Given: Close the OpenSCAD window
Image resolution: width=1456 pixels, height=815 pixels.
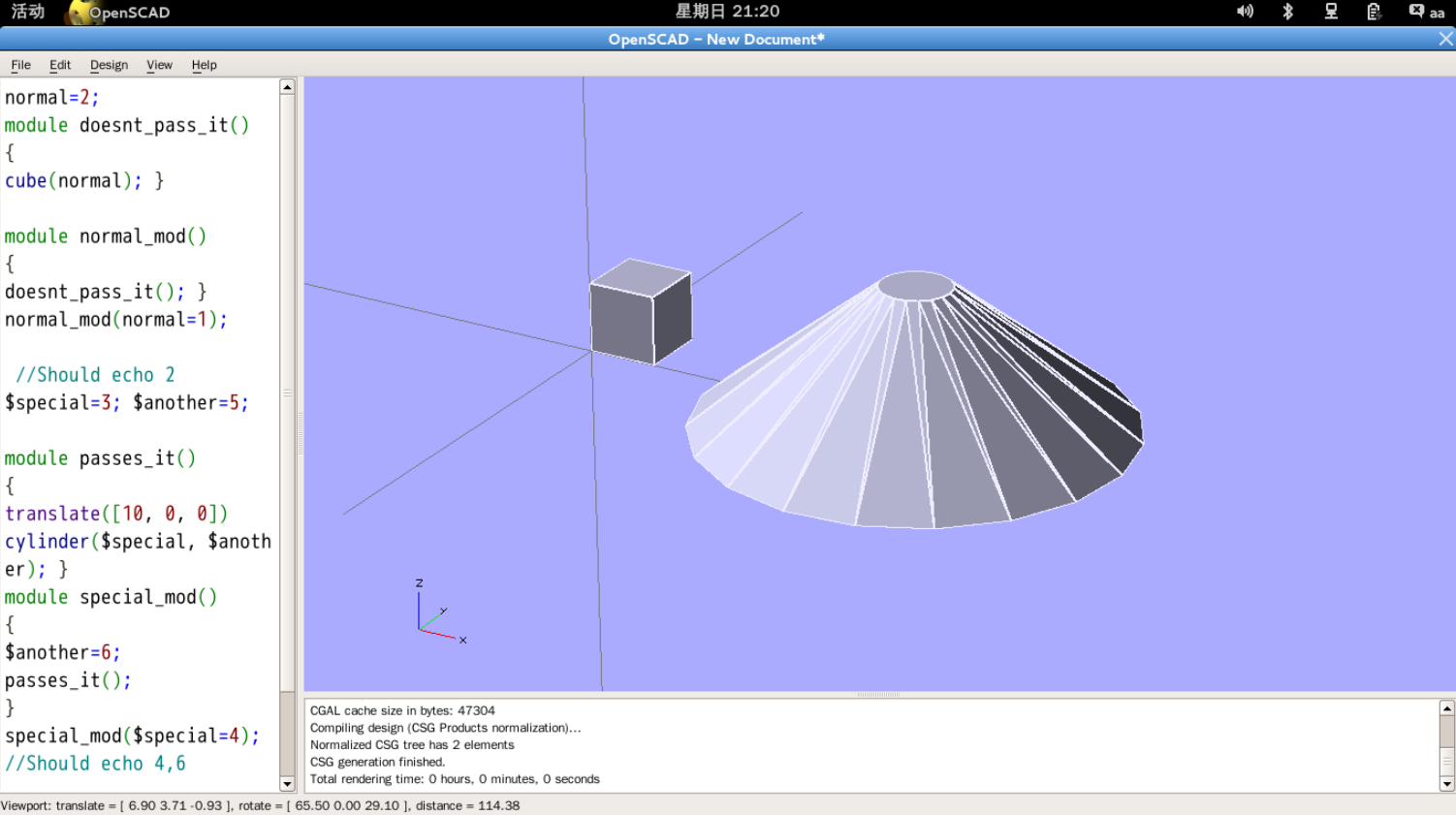Looking at the screenshot, I should click(1445, 39).
